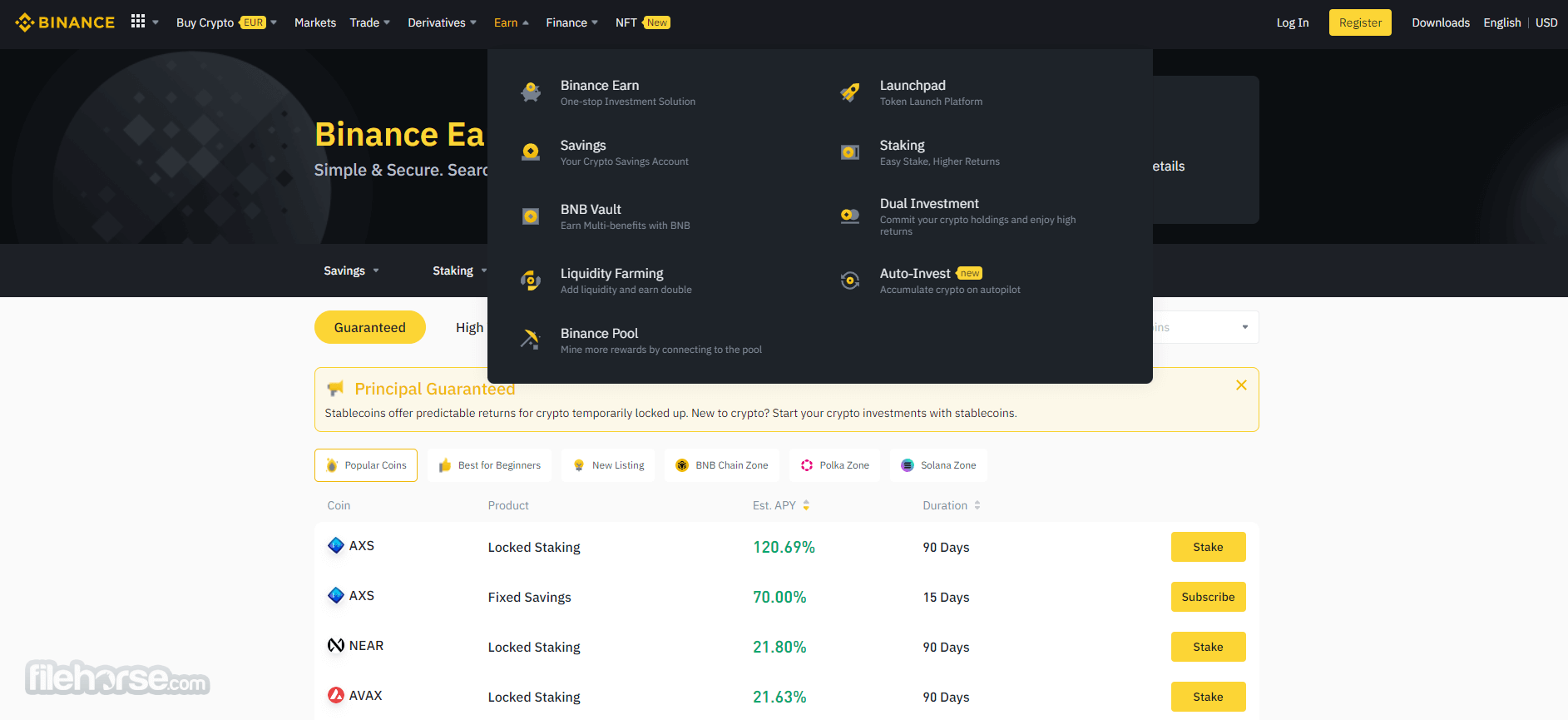Open the Markets page
This screenshot has width=1568, height=720.
(315, 22)
